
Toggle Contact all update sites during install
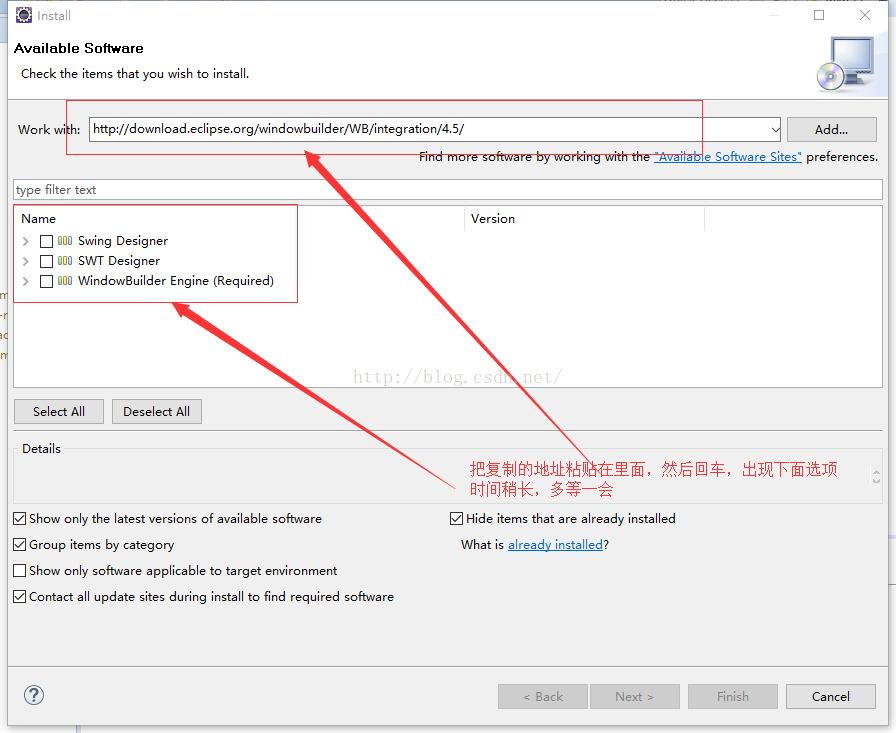(19, 596)
